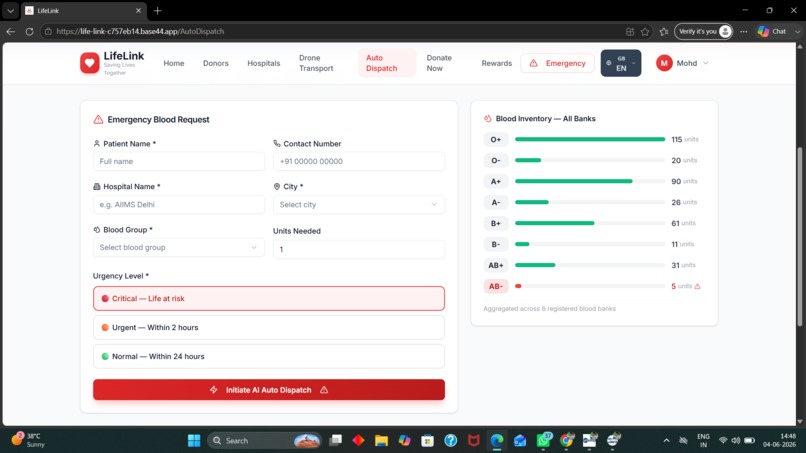The width and height of the screenshot is (806, 453).
Task: Click the taskbar Search box
Action: click(264, 441)
